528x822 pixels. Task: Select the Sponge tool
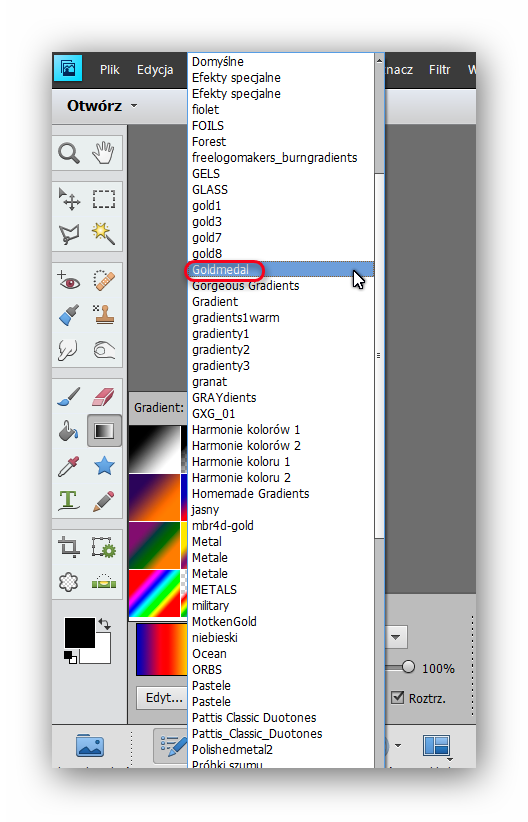click(x=104, y=350)
